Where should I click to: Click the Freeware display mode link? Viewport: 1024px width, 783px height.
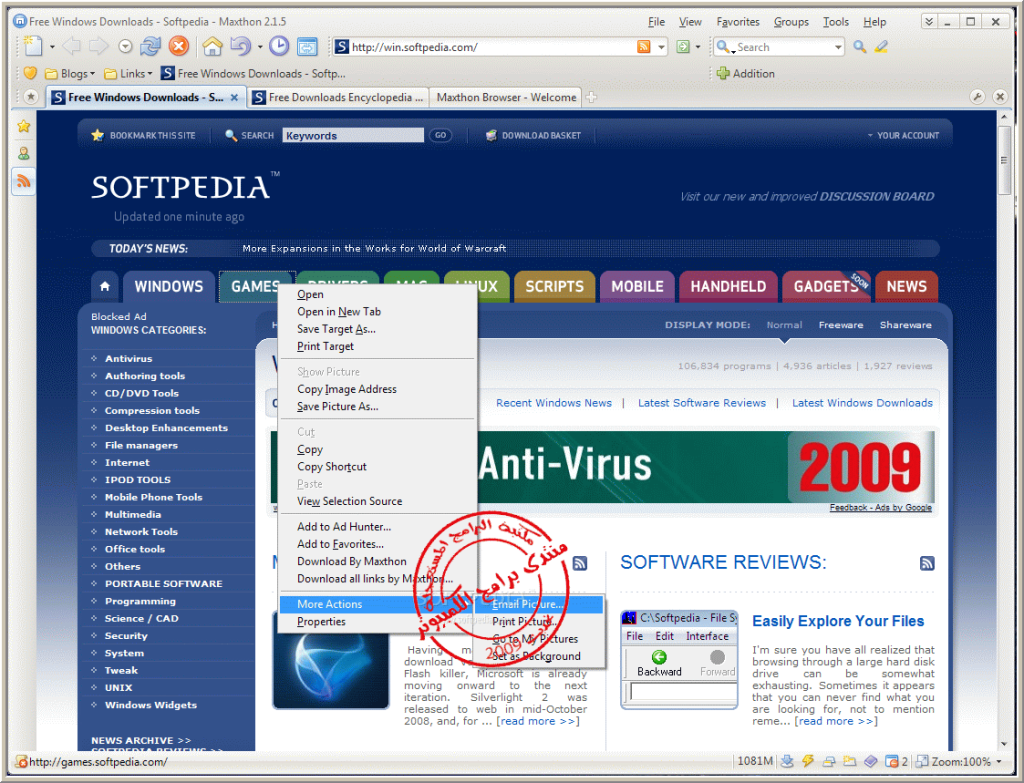pyautogui.click(x=840, y=325)
